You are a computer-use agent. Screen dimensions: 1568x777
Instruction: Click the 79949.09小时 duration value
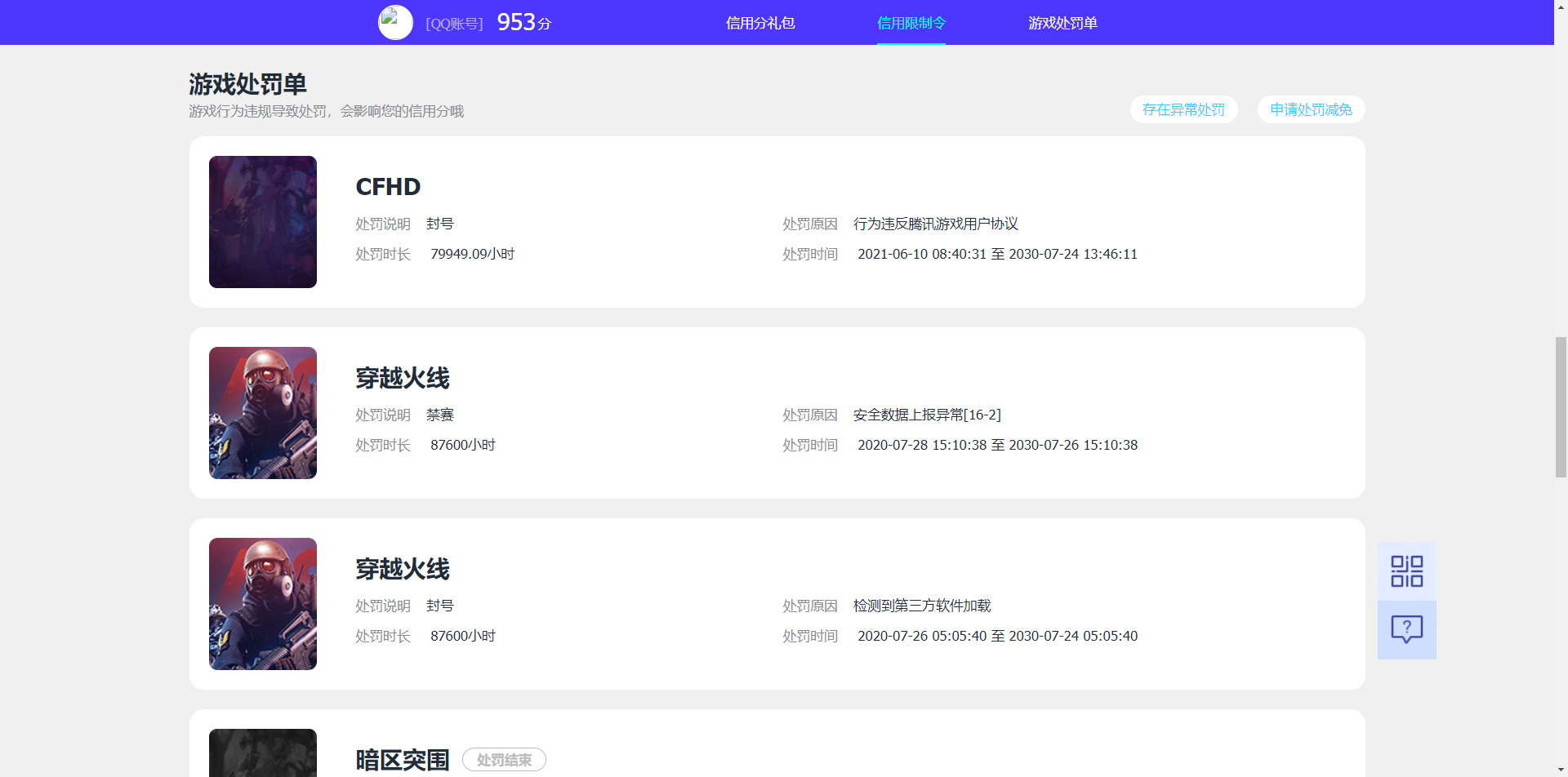(x=472, y=254)
